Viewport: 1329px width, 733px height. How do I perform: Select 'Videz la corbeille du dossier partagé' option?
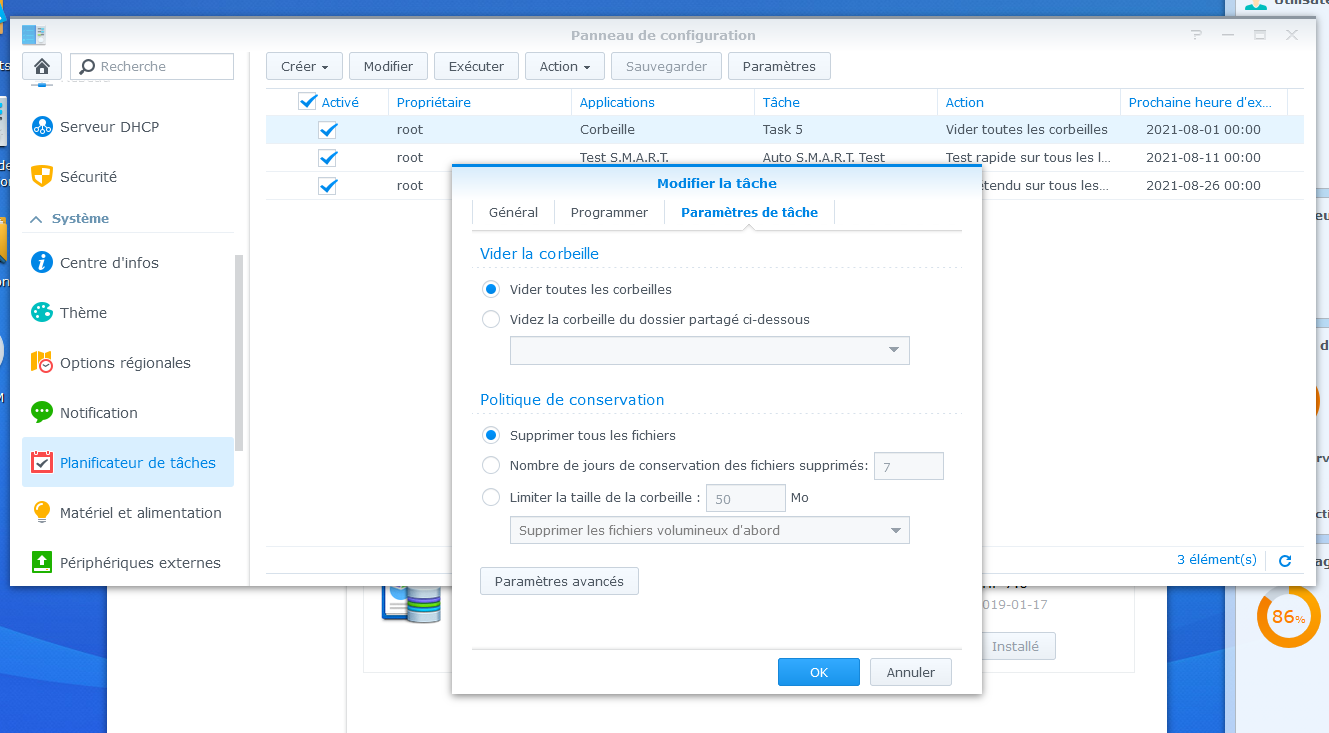[491, 320]
